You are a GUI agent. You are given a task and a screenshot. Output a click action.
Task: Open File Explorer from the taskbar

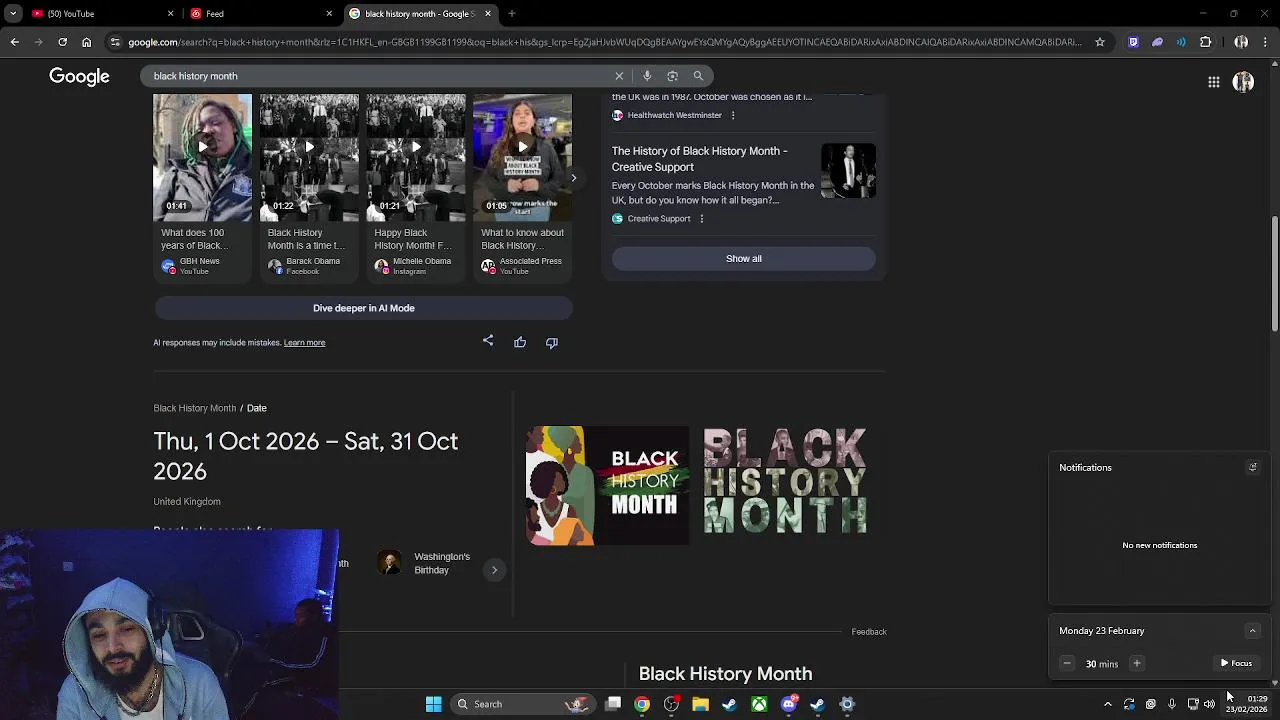click(x=700, y=704)
